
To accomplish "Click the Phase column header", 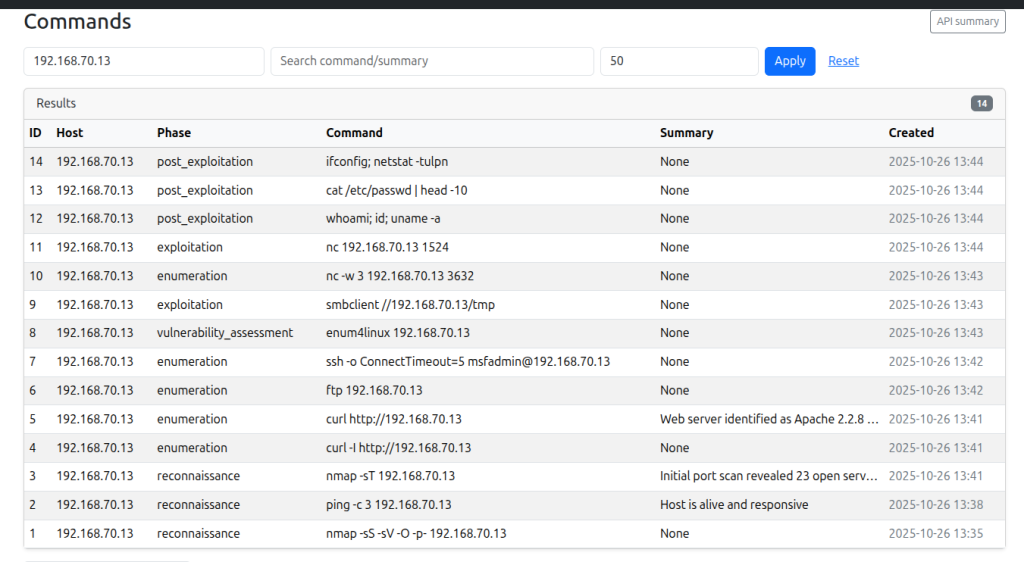I will pyautogui.click(x=174, y=133).
